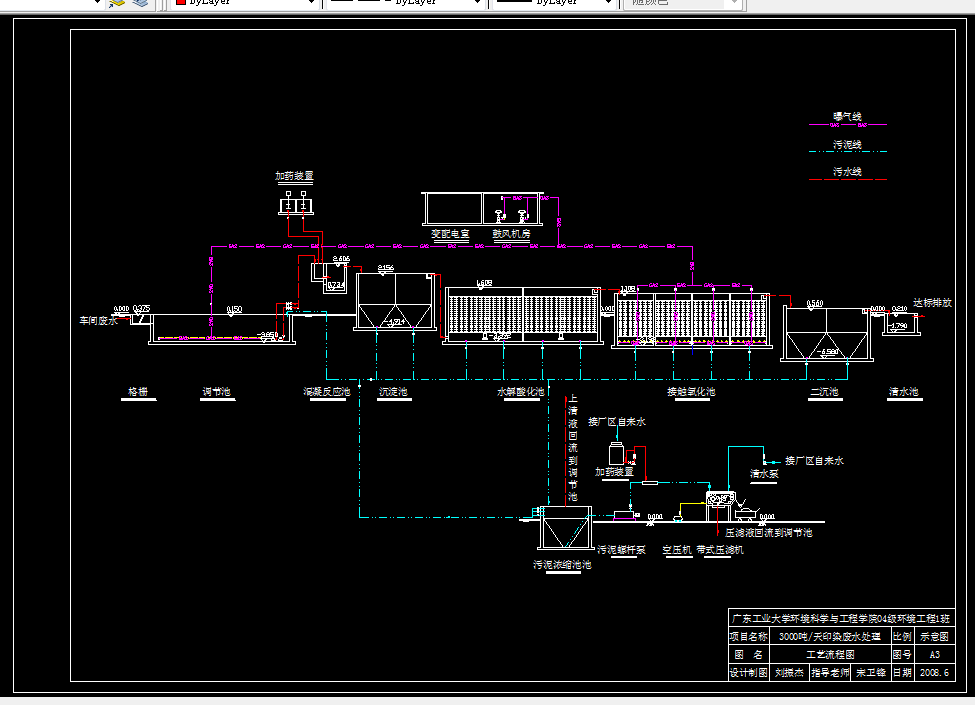Screen dimensions: 975x705
Task: Click 接厂区自来水 text above dosing tank
Action: pyautogui.click(x=617, y=422)
